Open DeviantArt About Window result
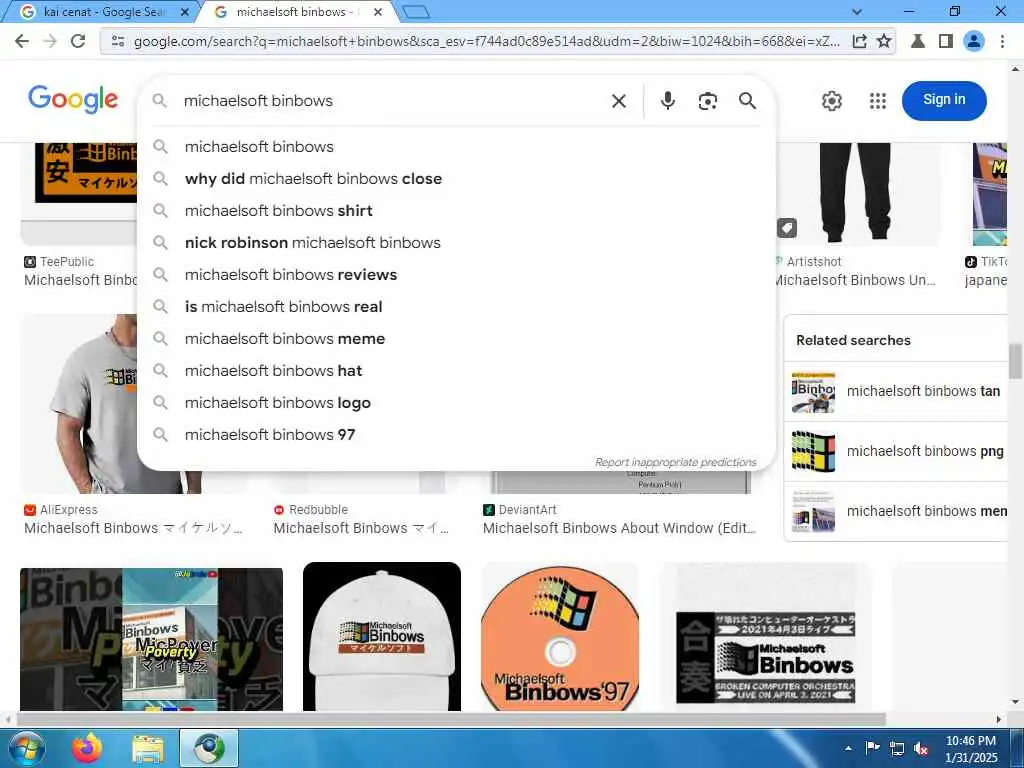This screenshot has width=1024, height=768. pos(619,528)
